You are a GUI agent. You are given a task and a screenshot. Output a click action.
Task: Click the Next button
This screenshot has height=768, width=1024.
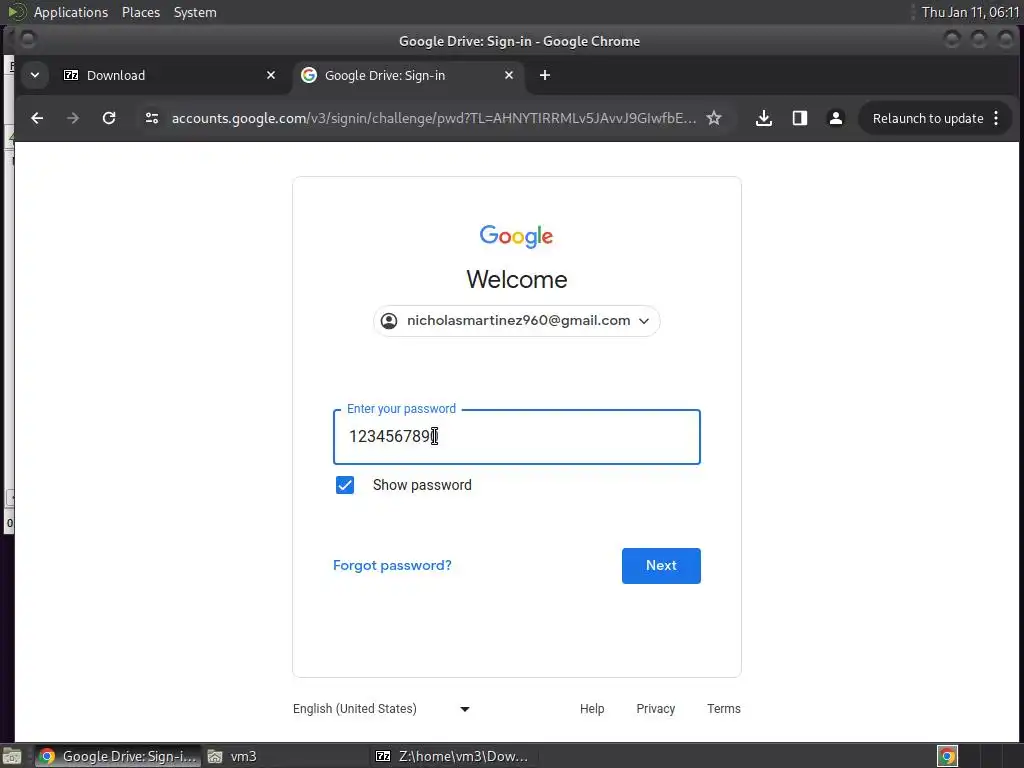pos(661,566)
